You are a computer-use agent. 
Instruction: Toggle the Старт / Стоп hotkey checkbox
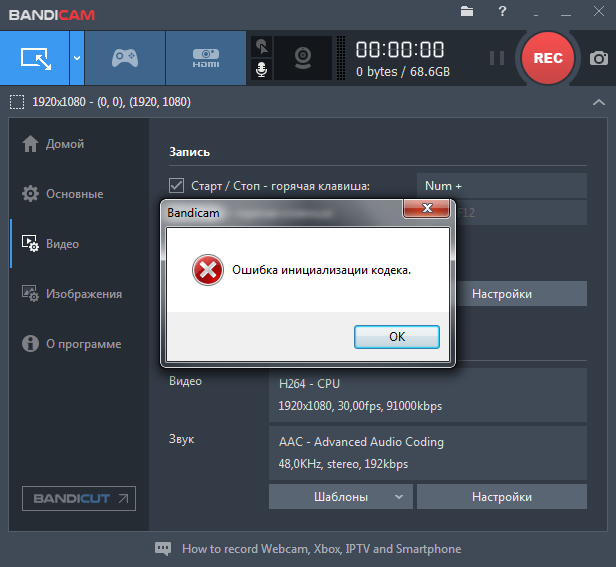(176, 185)
